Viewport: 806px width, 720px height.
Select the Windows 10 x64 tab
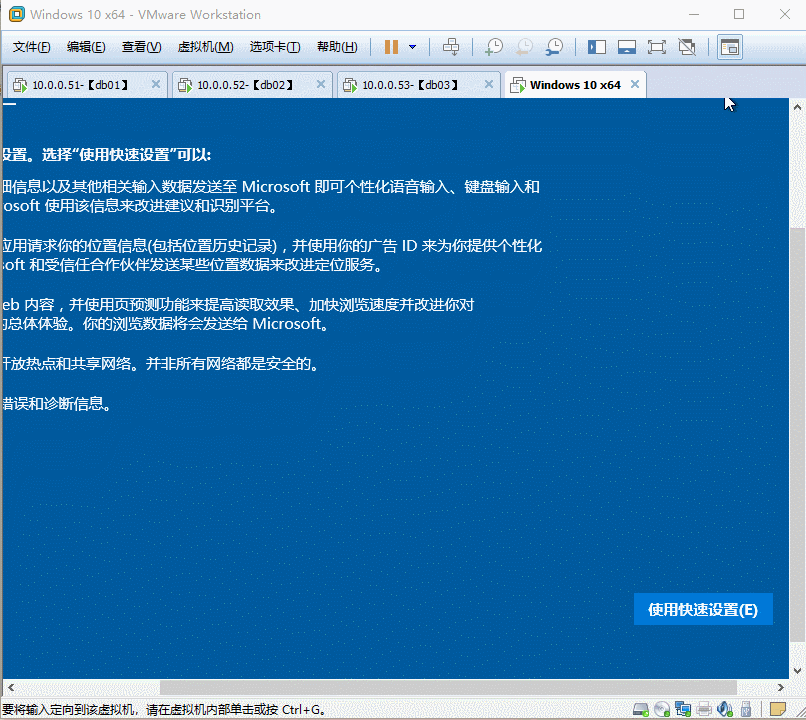[x=575, y=85]
